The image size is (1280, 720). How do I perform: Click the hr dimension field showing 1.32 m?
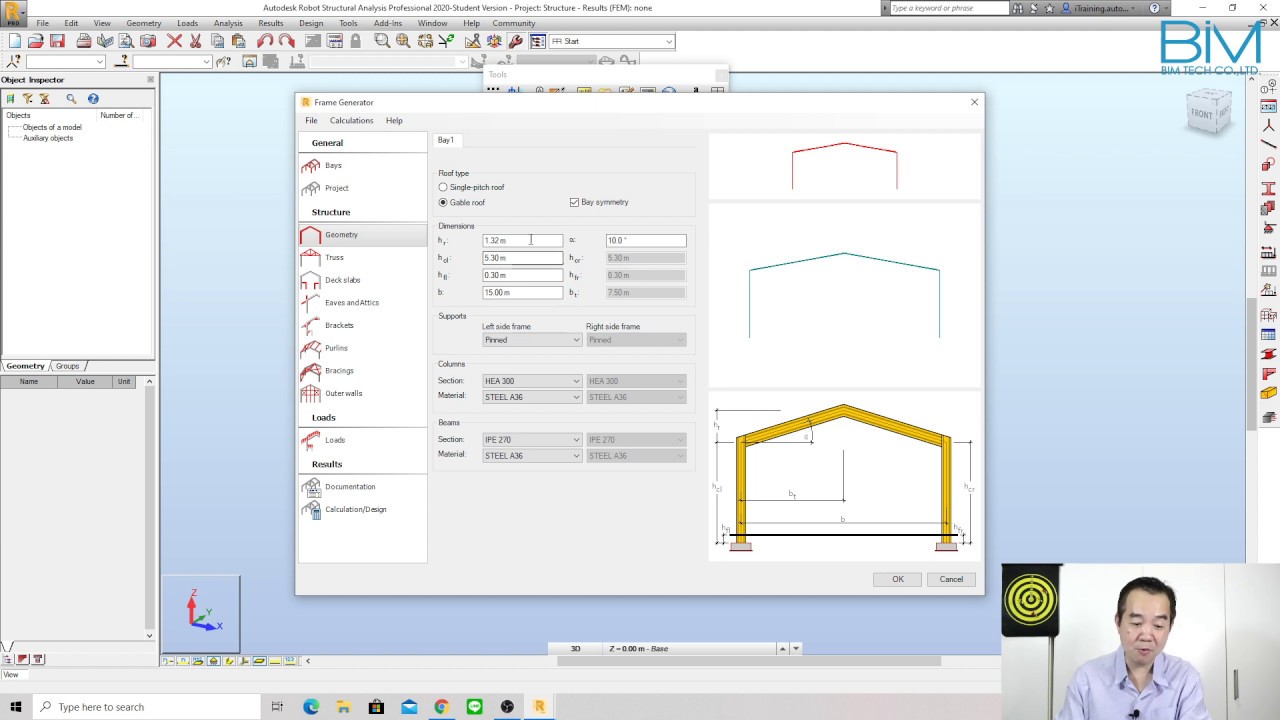[522, 240]
